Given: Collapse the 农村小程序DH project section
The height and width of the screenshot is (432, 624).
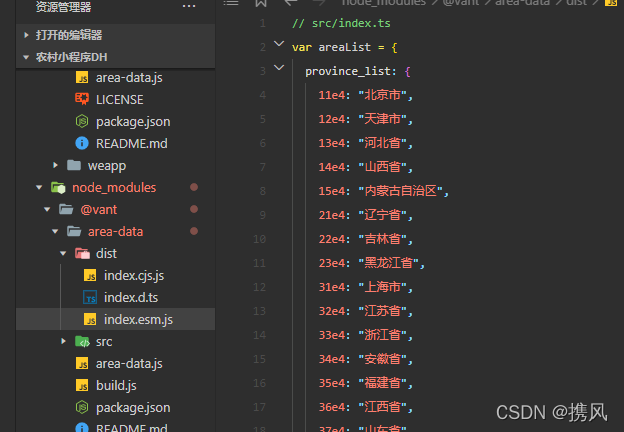Looking at the screenshot, I should pos(26,57).
